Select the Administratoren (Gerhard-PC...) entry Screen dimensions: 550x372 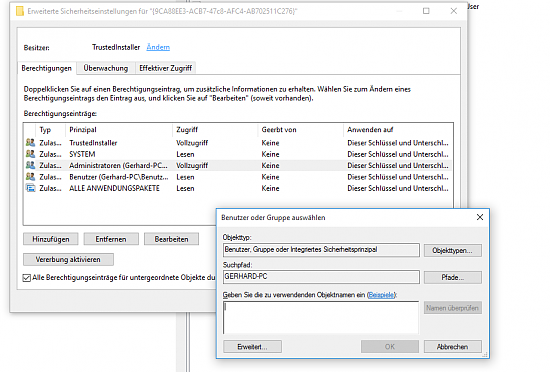[x=119, y=165]
